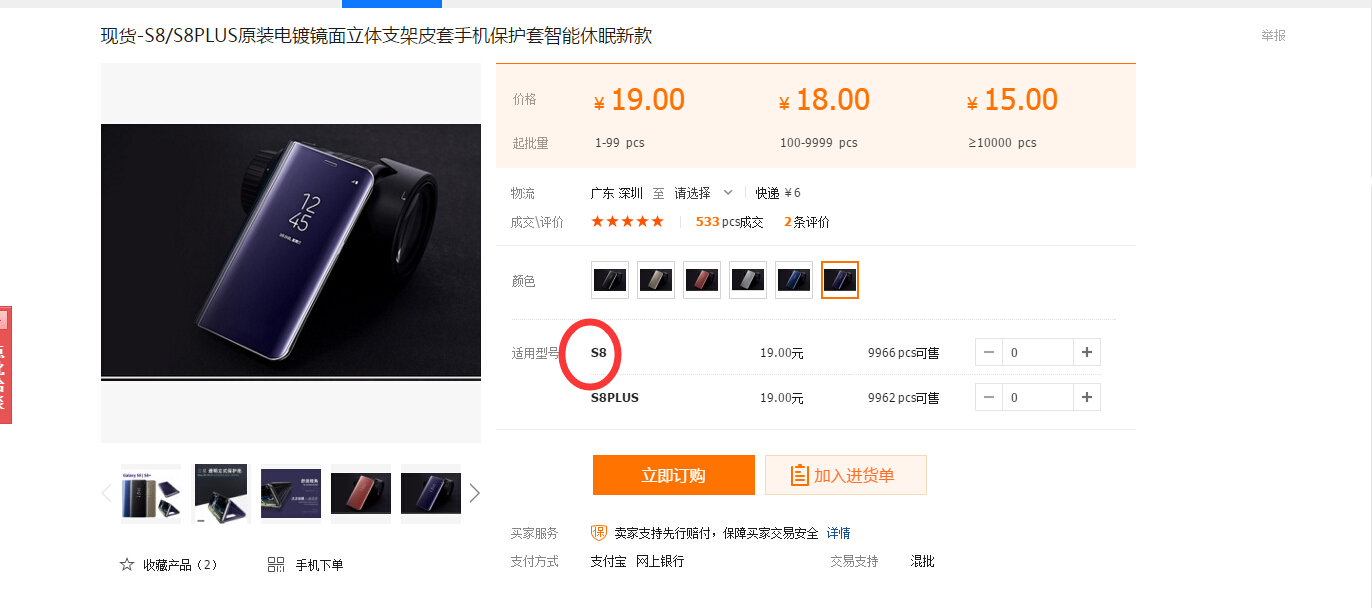Select the red phone case thumbnail

[x=361, y=493]
